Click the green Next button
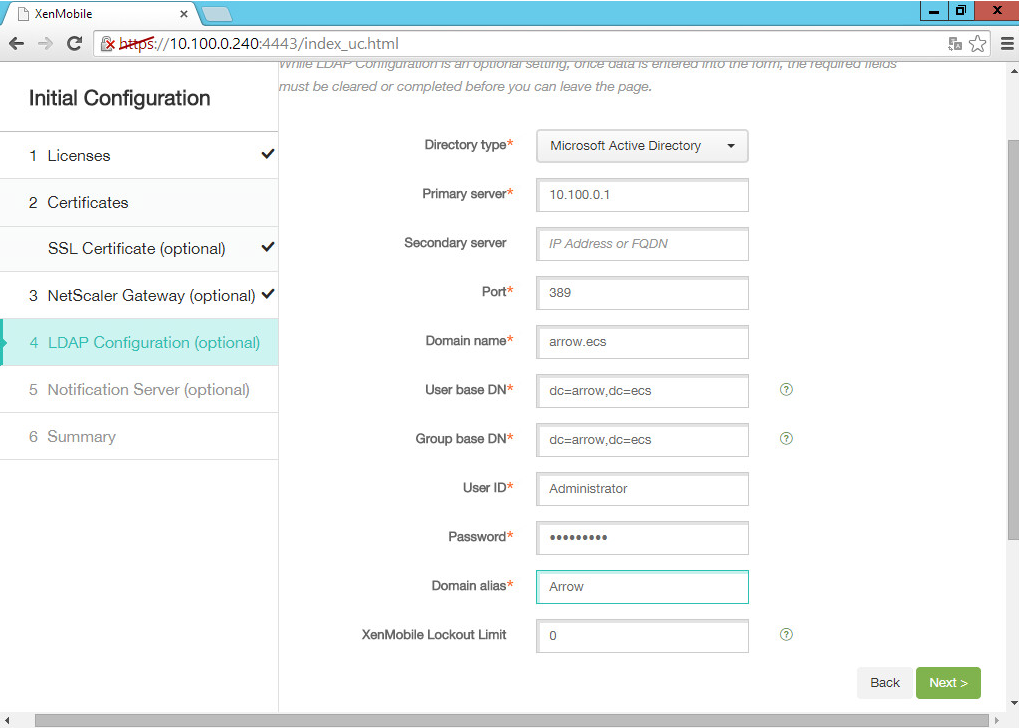The height and width of the screenshot is (728, 1019). pos(948,682)
